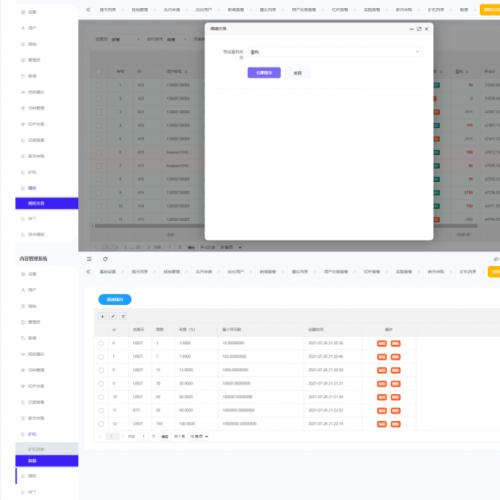Viewport: 500px width, 500px height.
Task: Click the second orange action icon in the last table row
Action: (396, 424)
